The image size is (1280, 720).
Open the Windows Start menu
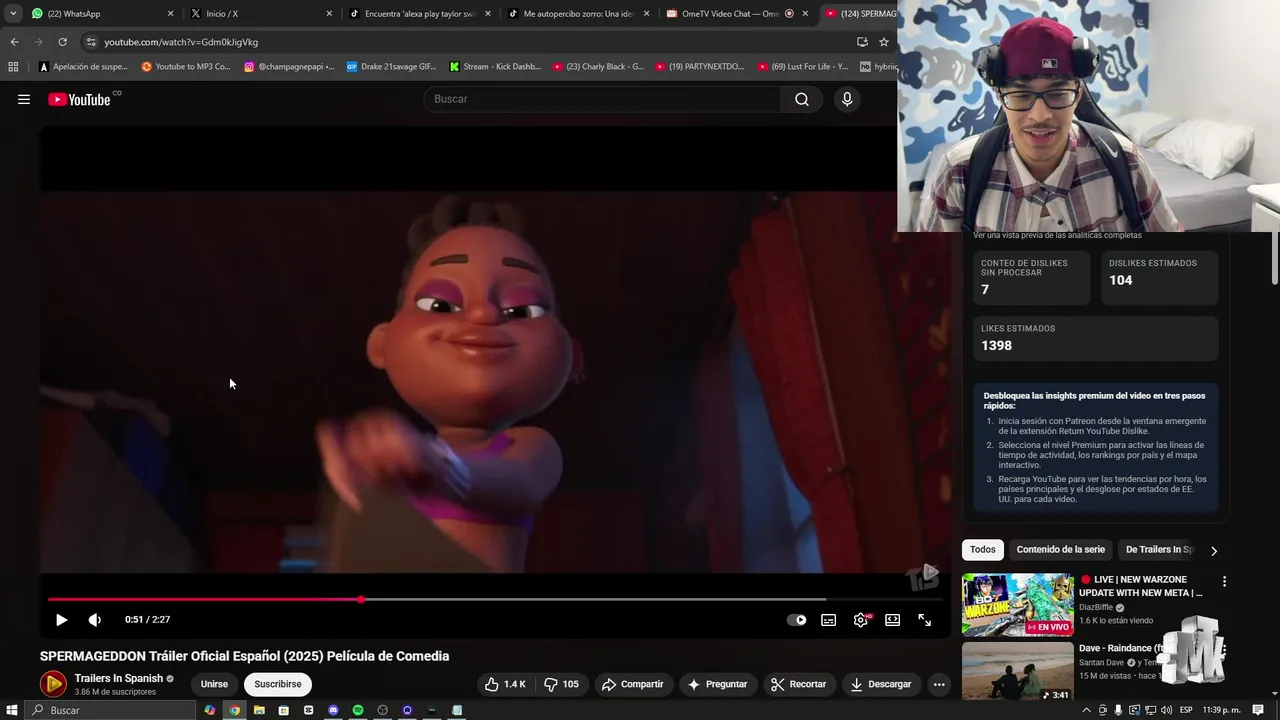(x=12, y=710)
